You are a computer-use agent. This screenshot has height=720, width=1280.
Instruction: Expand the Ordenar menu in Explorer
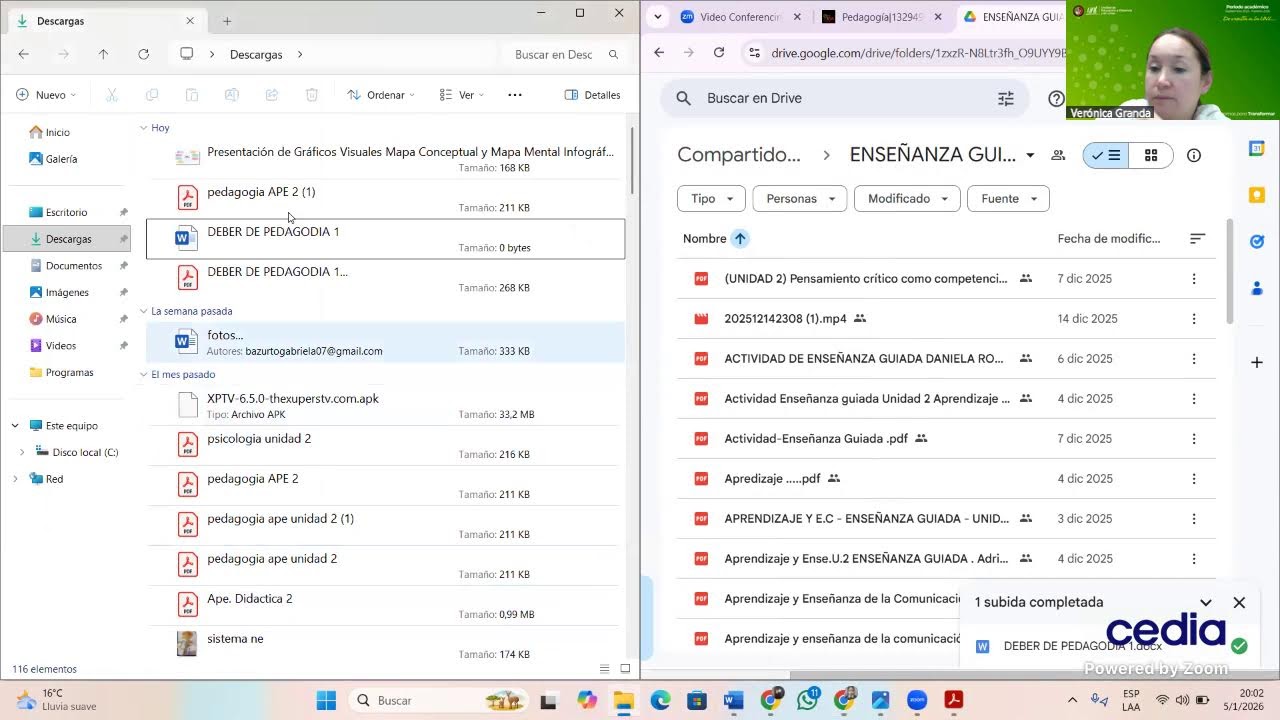coord(381,95)
